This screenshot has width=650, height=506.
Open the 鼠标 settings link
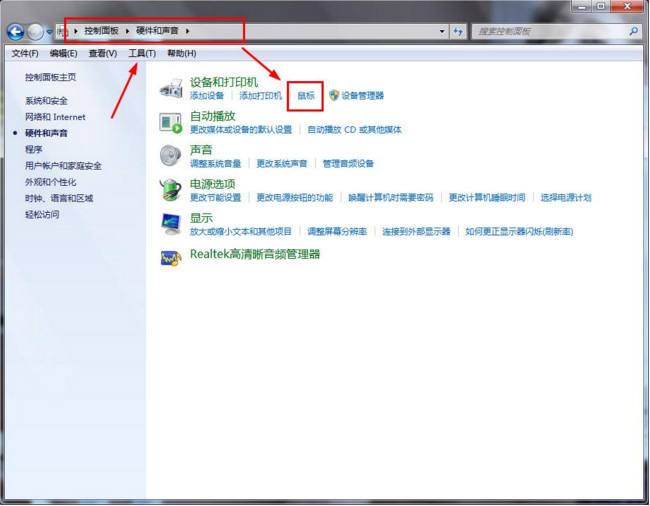coord(306,96)
